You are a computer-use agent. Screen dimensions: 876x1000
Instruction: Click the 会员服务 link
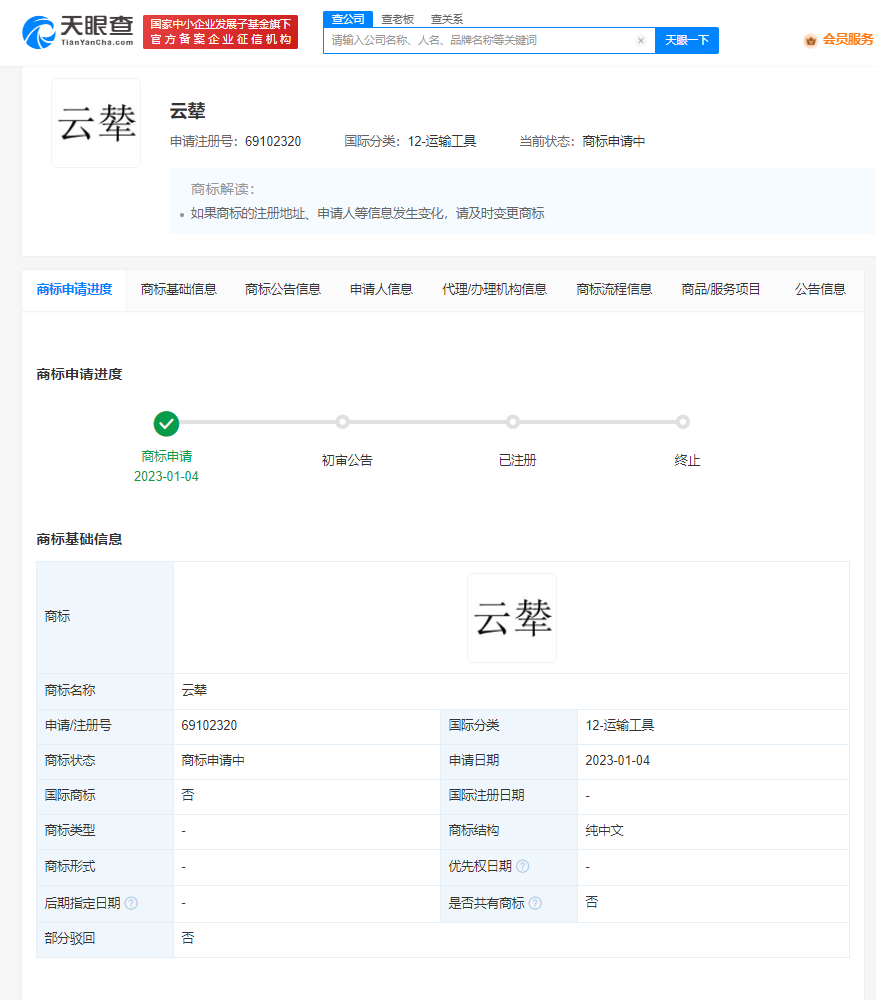coord(847,40)
